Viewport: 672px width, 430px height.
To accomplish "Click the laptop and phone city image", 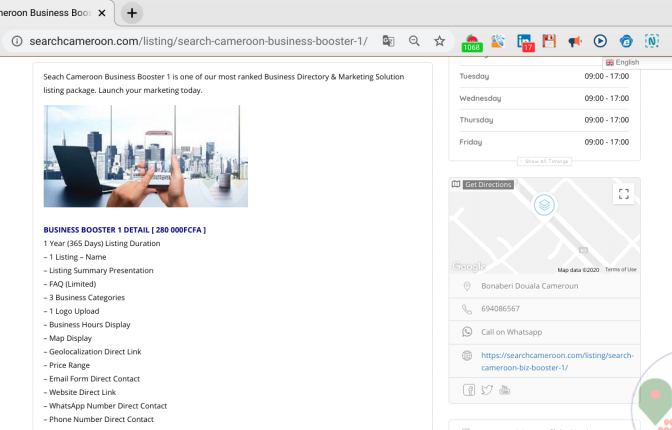I will (146, 156).
